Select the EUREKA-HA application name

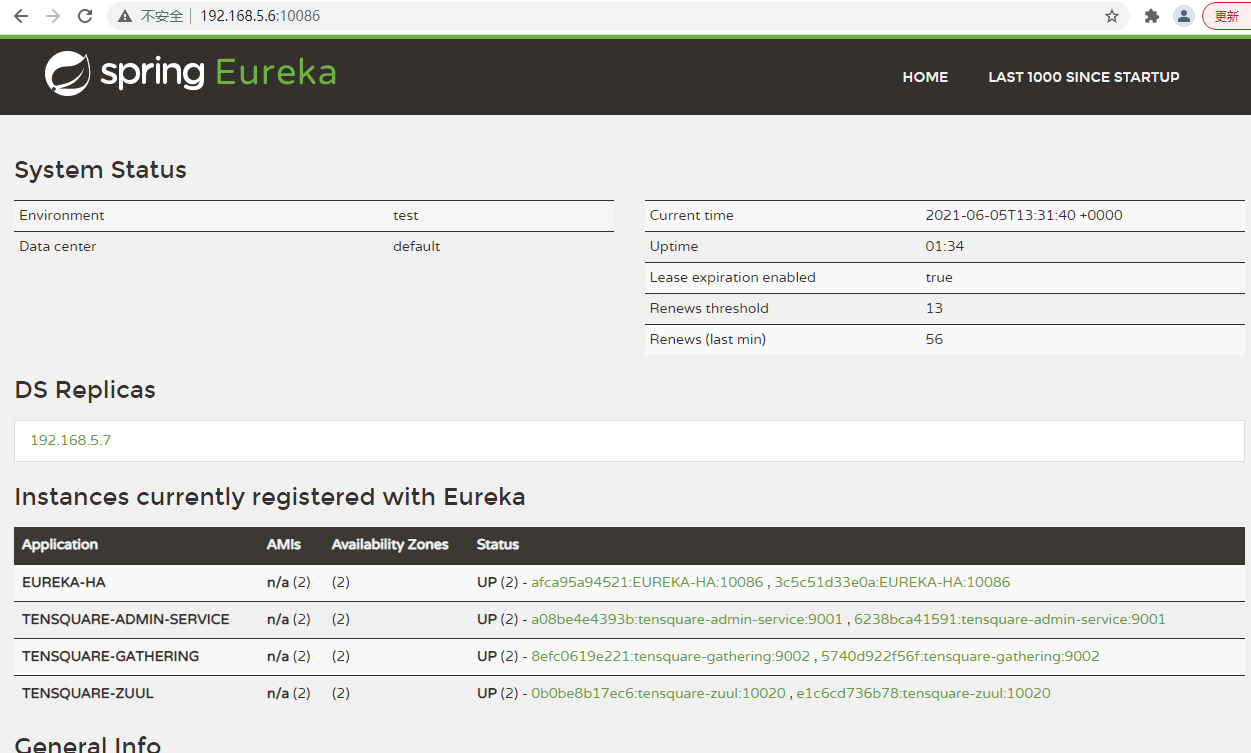63,582
